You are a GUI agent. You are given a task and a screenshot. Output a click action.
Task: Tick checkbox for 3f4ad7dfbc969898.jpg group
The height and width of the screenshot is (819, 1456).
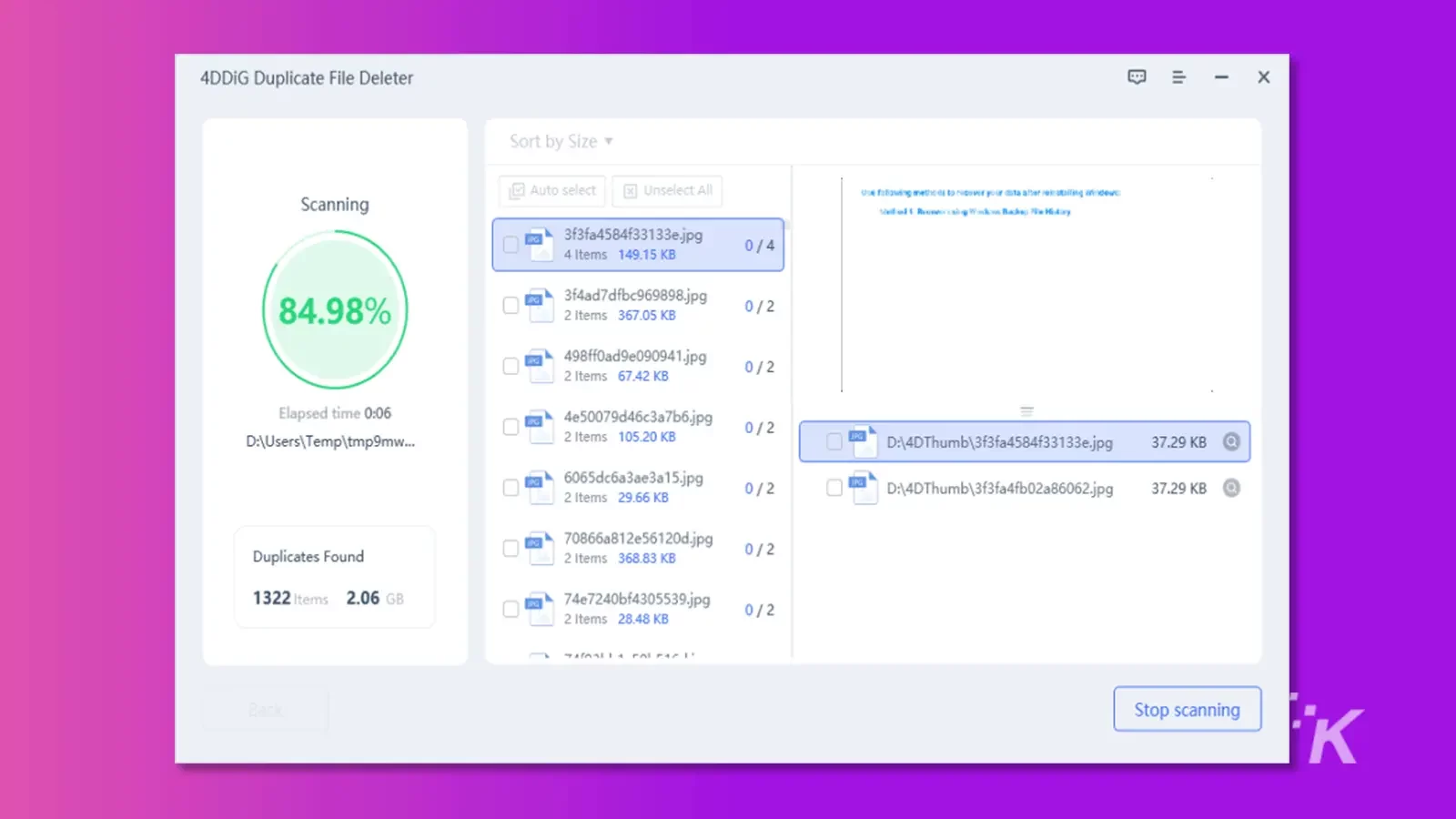point(511,306)
